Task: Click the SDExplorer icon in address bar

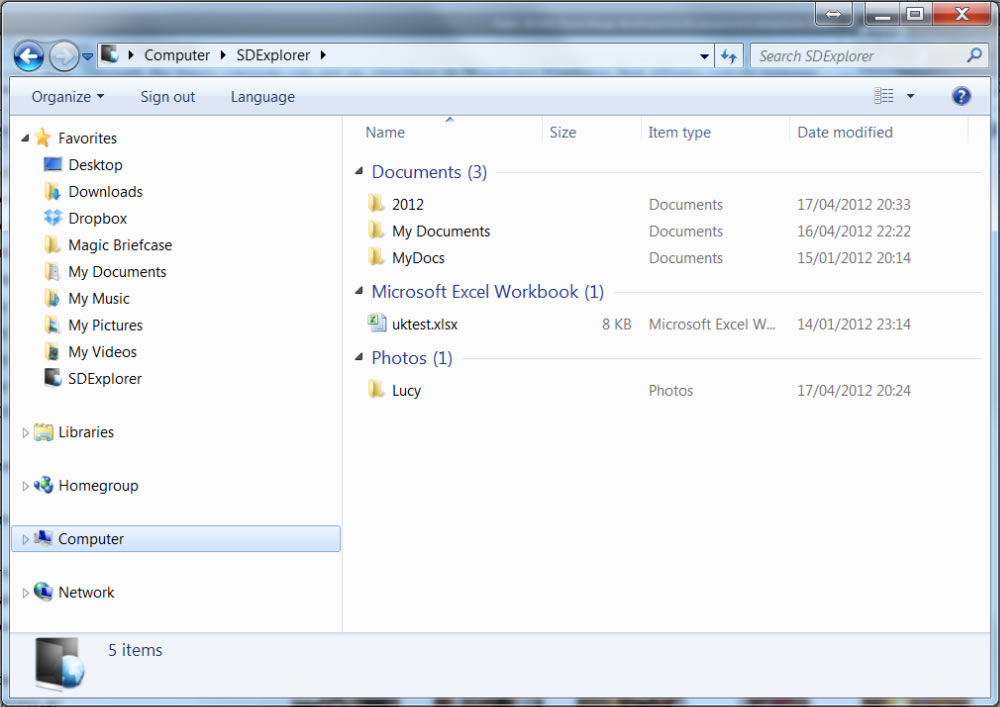Action: click(110, 55)
